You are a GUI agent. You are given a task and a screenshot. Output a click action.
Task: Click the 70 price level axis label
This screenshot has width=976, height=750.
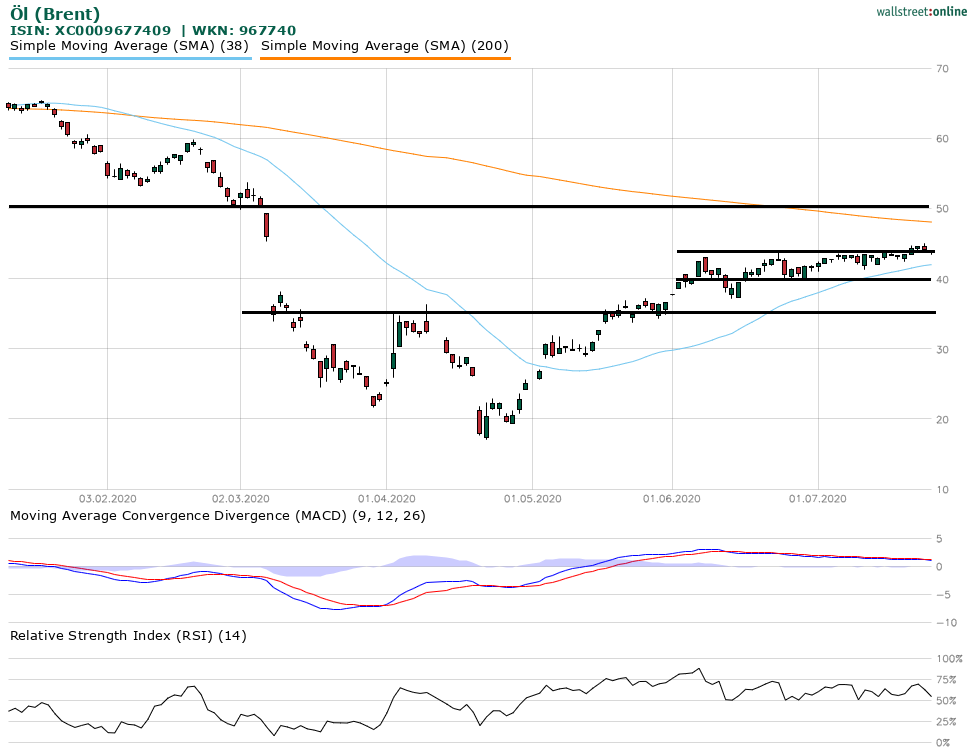coord(942,69)
